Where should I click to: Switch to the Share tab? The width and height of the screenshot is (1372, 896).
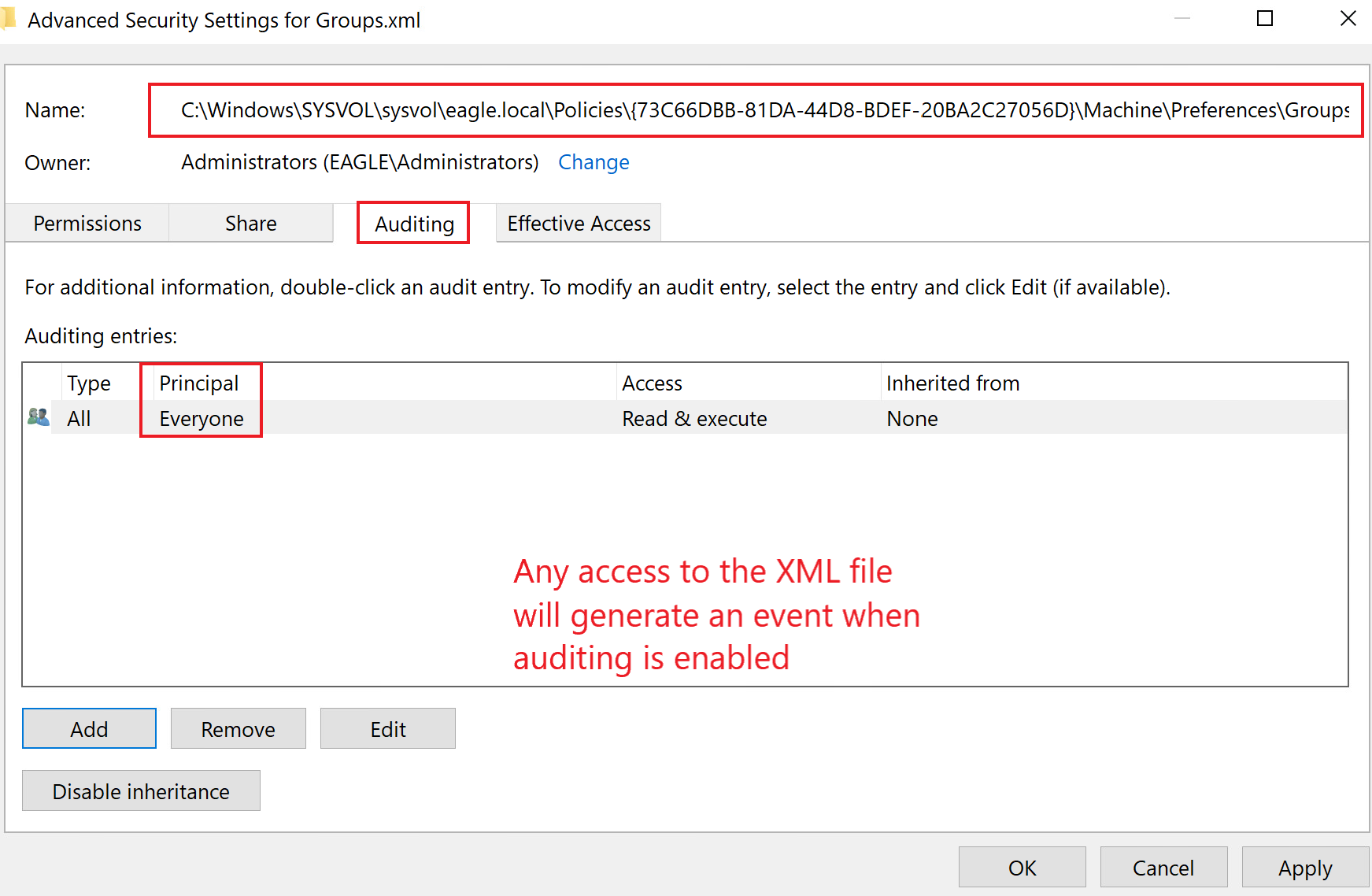[250, 223]
